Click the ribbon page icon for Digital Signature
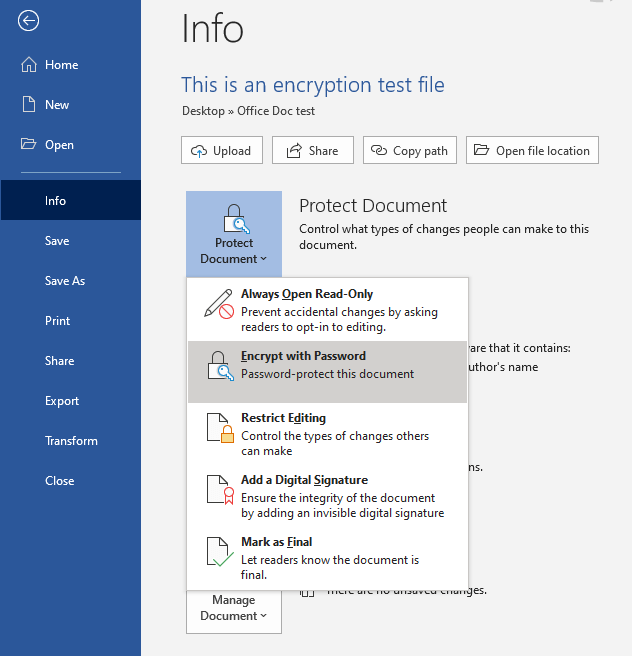632x656 pixels. (220, 490)
